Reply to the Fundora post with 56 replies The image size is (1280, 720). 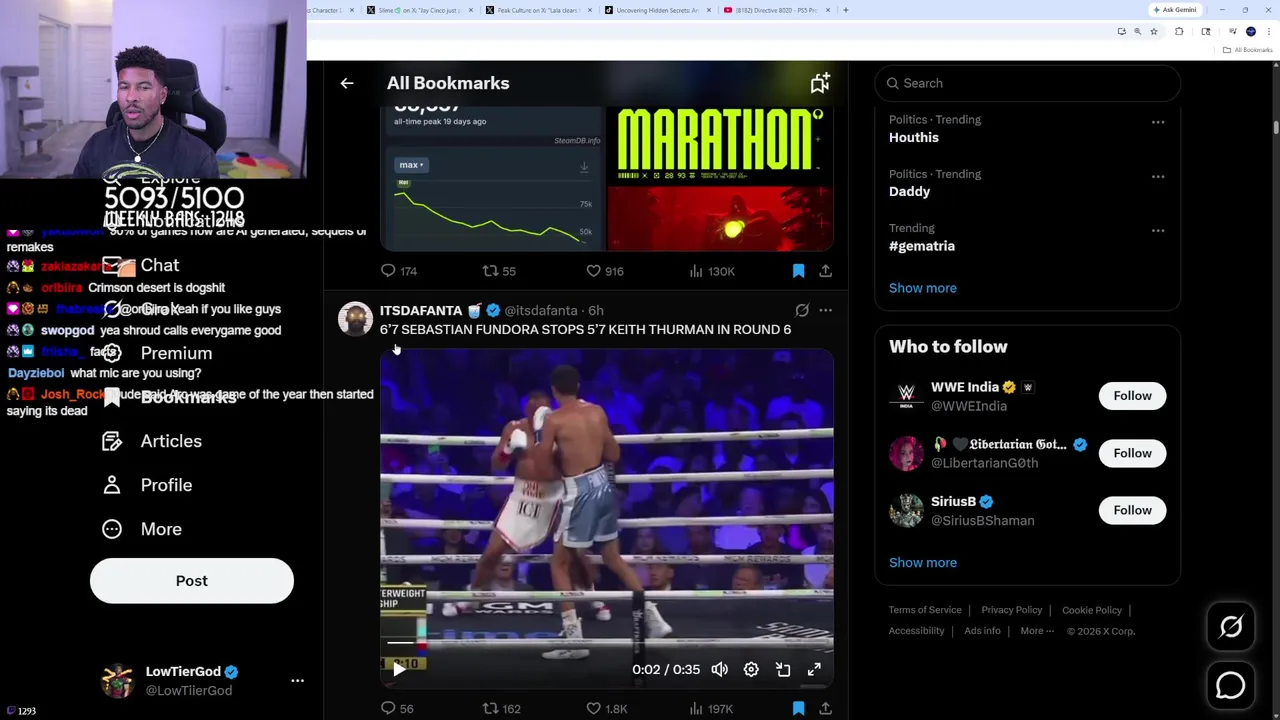pos(397,709)
